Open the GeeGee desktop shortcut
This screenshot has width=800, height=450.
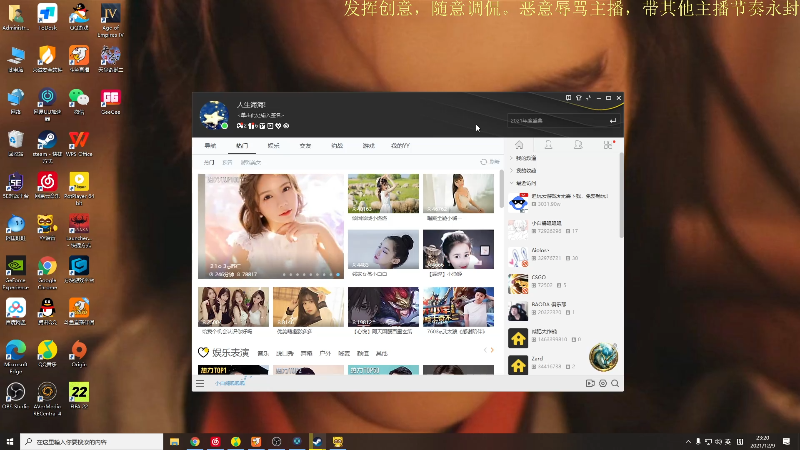[x=110, y=102]
